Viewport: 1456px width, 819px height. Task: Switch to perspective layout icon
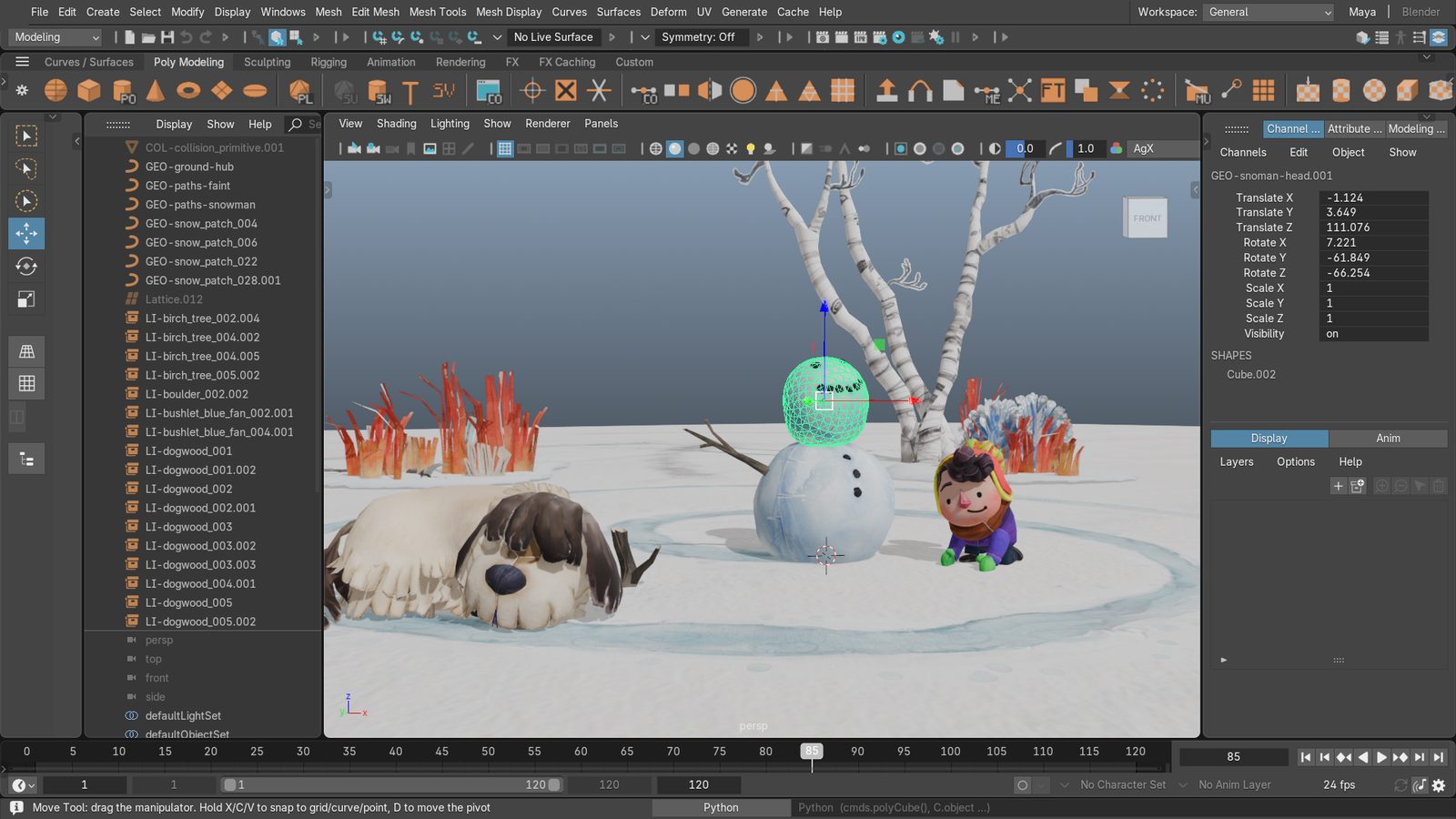coord(26,351)
